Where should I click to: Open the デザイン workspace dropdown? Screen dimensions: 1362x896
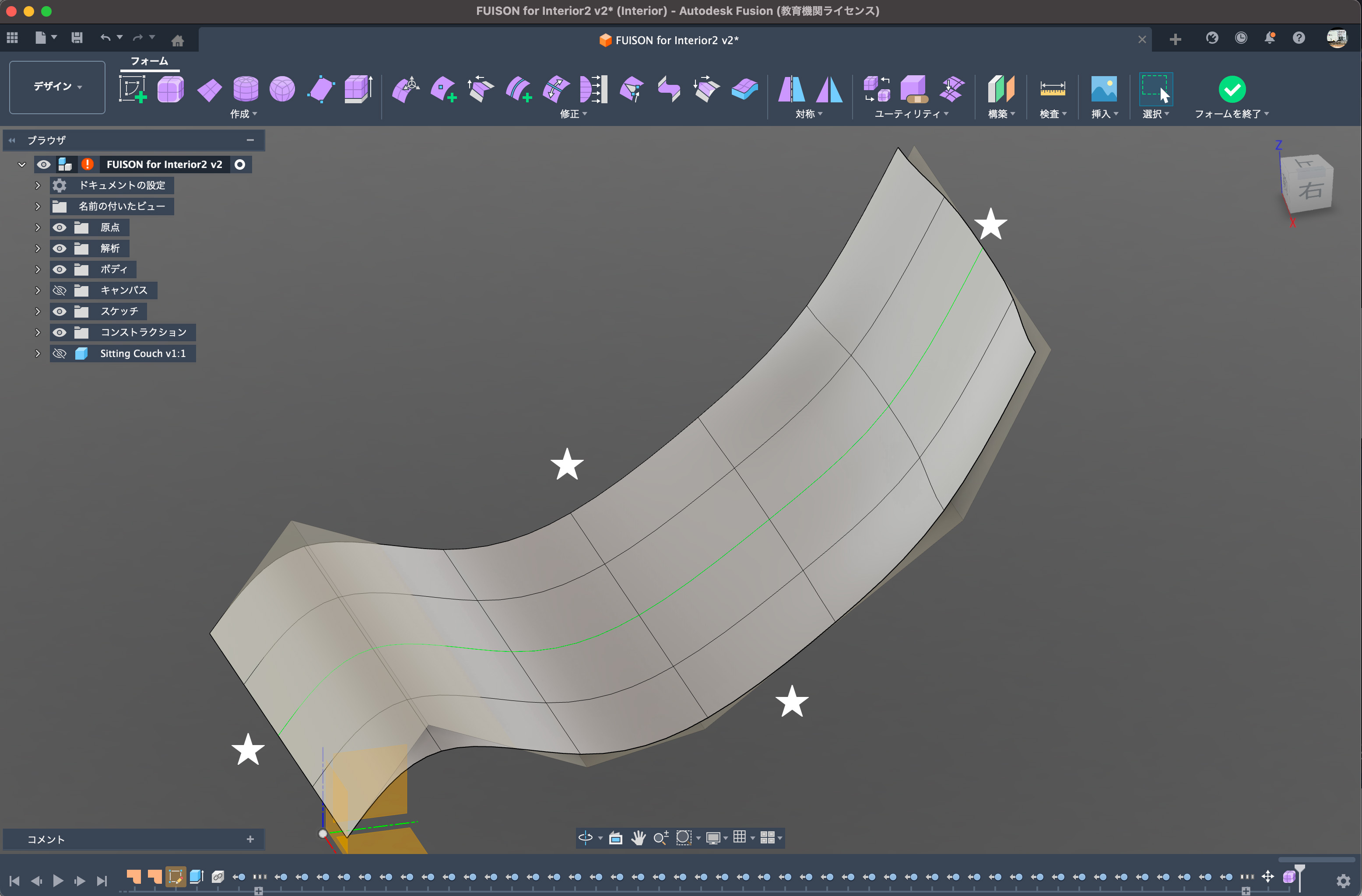(x=57, y=87)
